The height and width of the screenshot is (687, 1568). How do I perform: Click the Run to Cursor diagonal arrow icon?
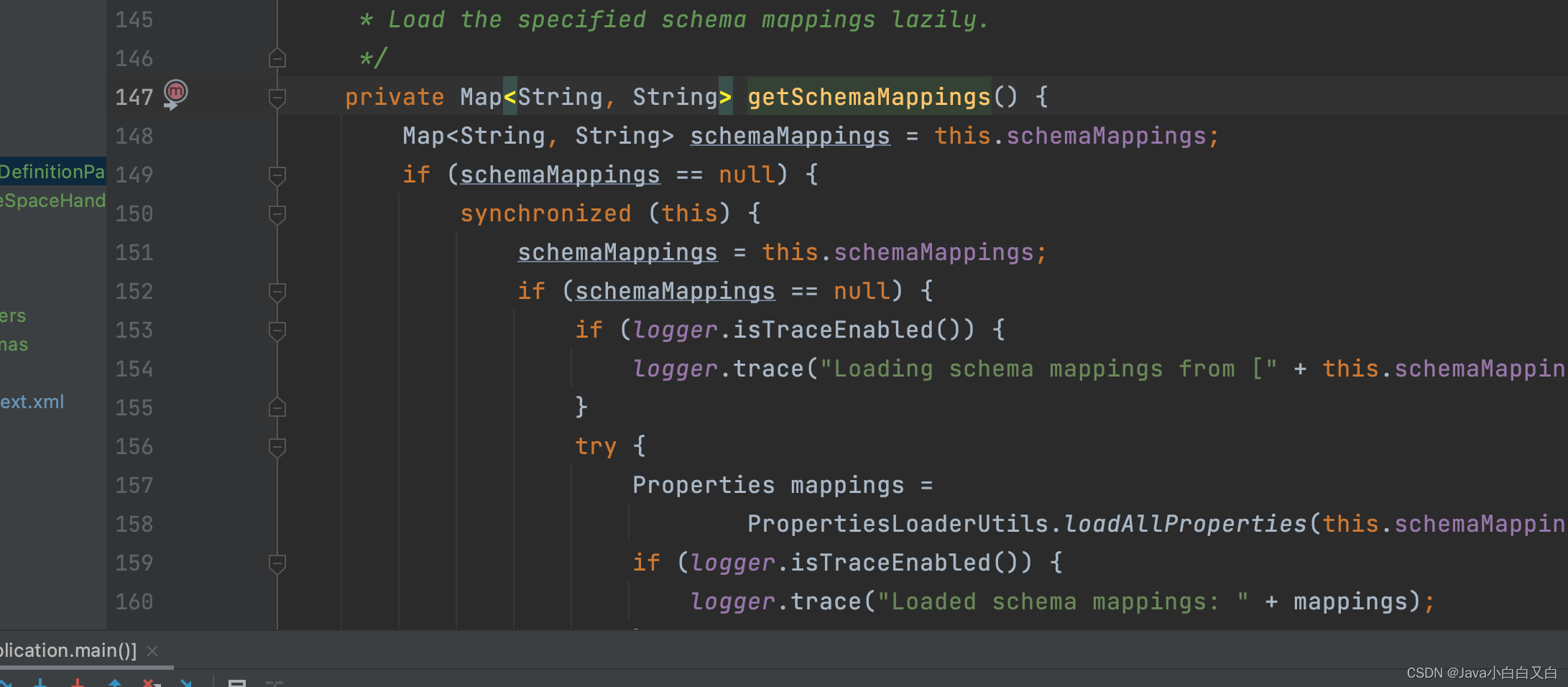(x=186, y=683)
